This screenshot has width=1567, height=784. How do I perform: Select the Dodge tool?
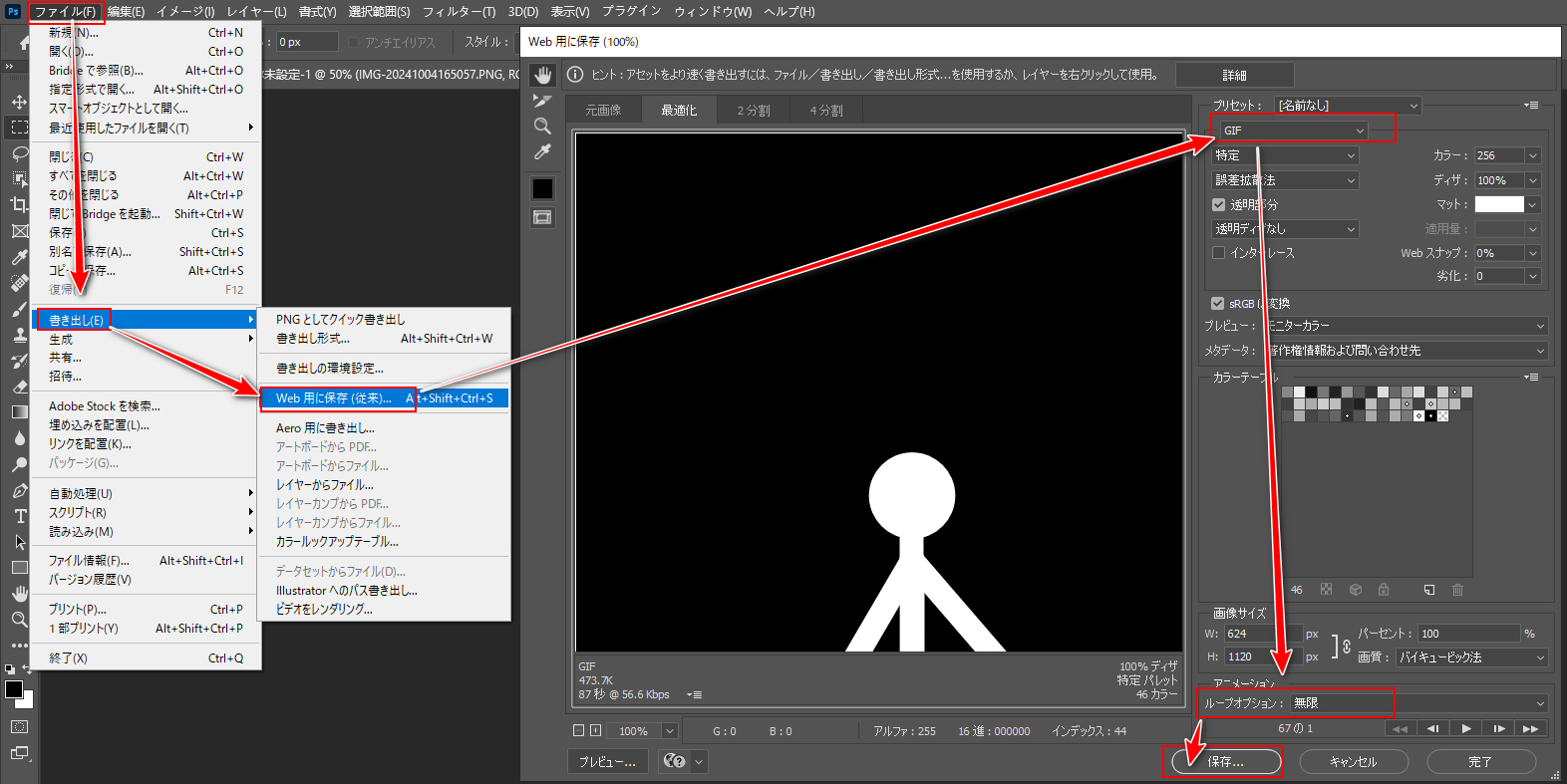pos(19,464)
